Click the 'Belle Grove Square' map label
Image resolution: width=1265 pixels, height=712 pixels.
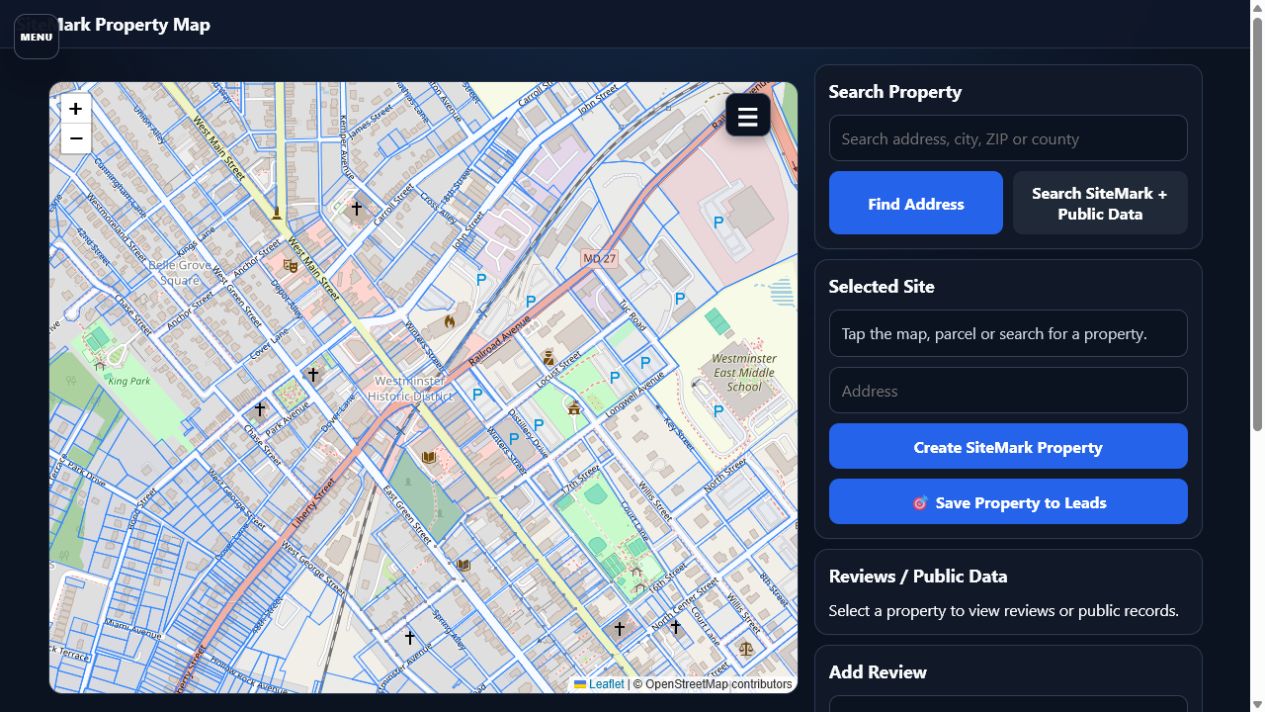click(180, 272)
